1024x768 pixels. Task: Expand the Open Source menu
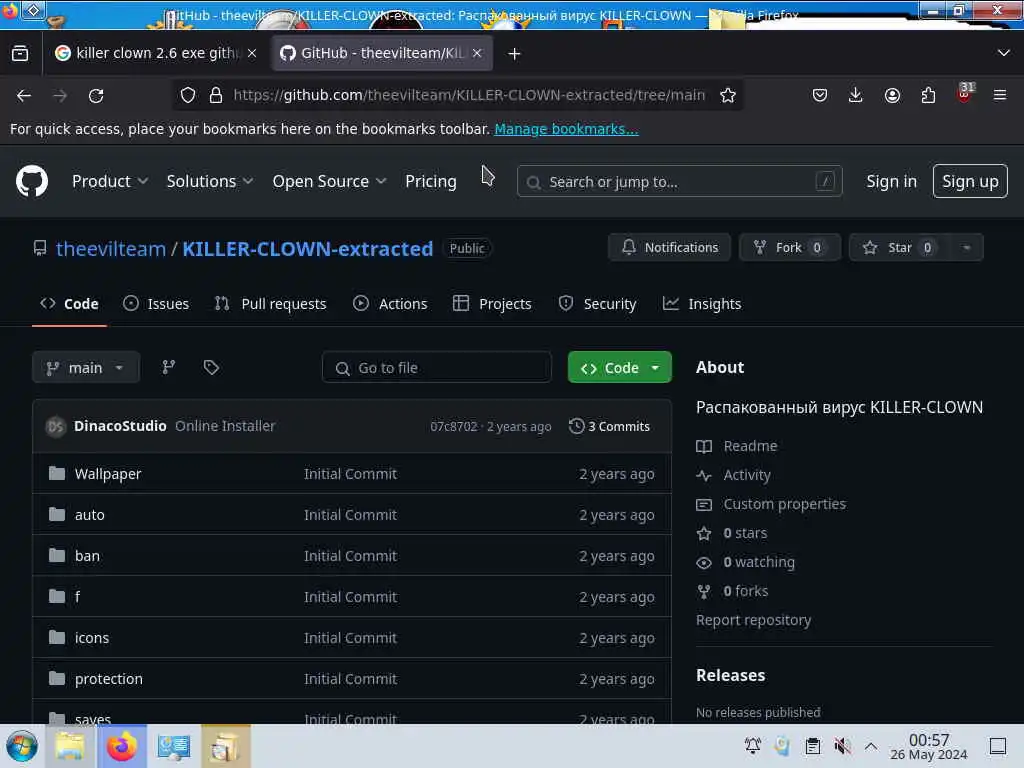(x=329, y=182)
